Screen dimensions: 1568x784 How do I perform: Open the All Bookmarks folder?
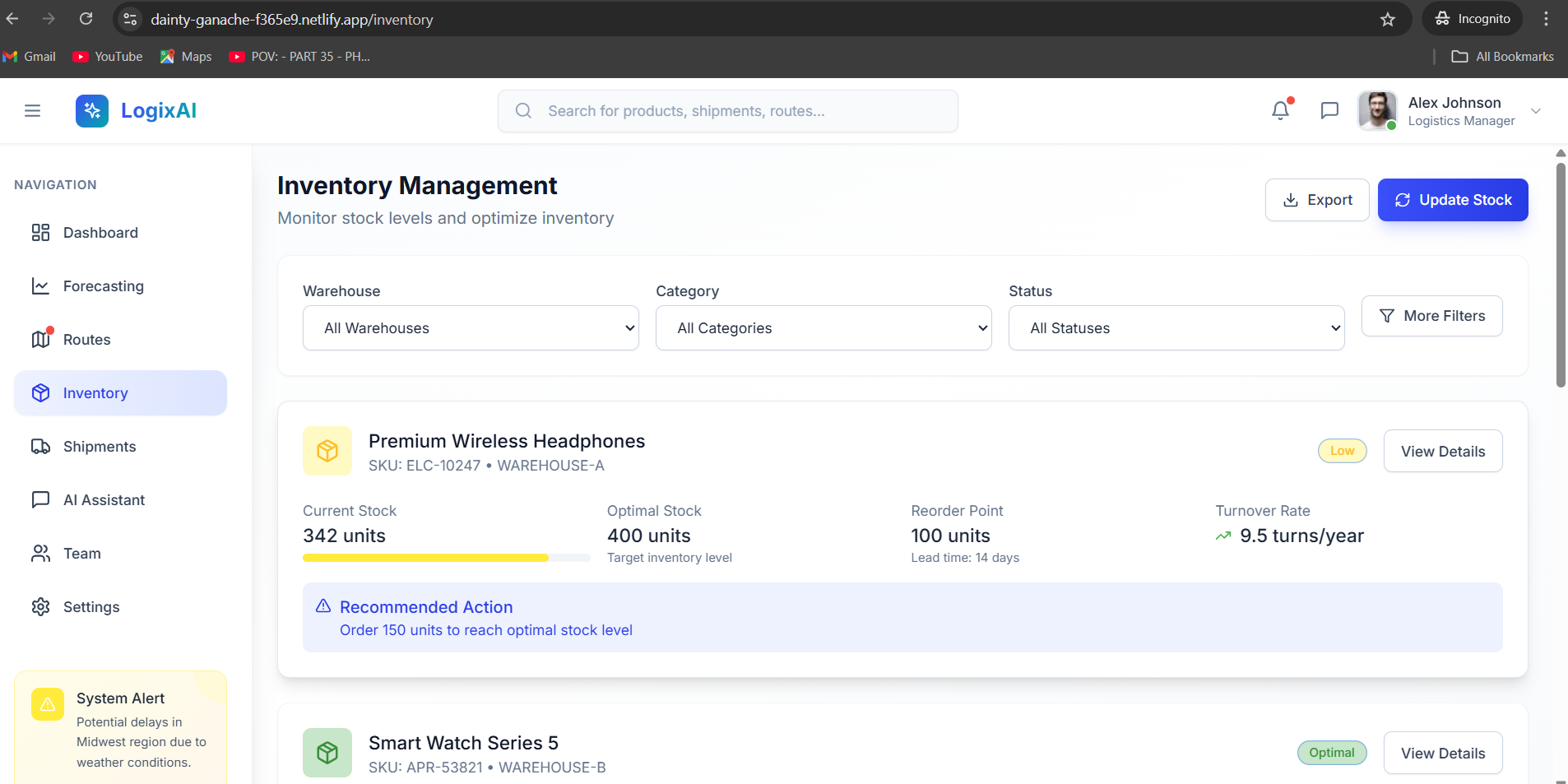(x=1503, y=57)
